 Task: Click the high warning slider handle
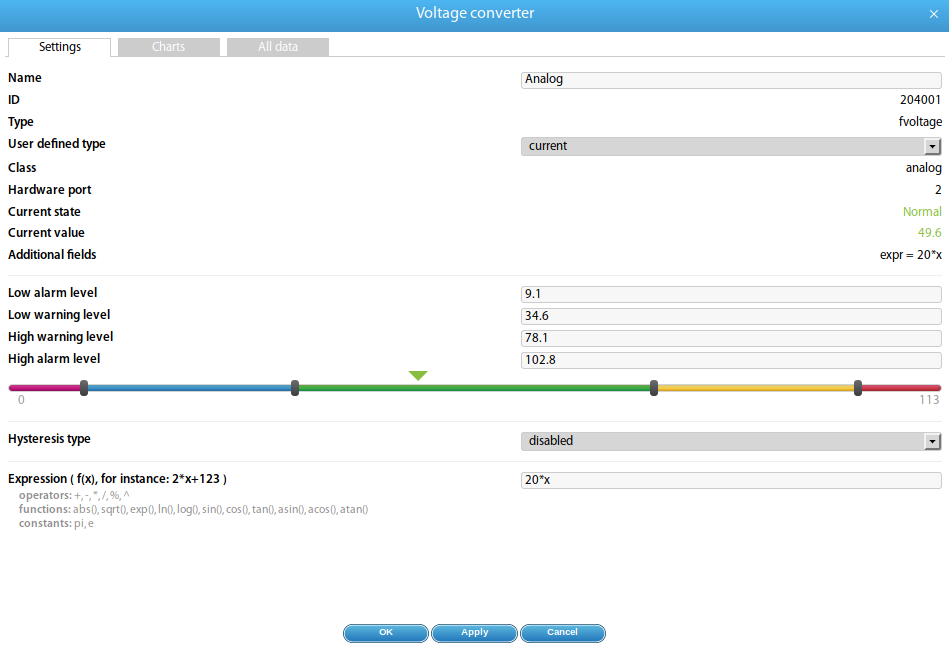[x=654, y=388]
